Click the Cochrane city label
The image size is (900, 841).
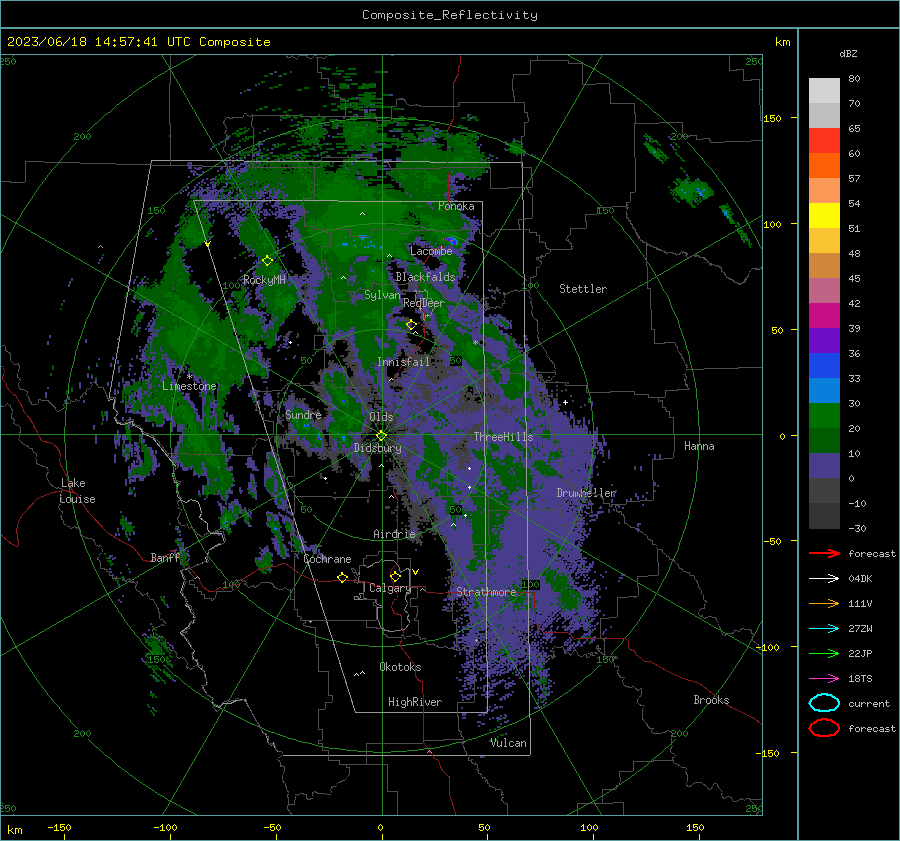[x=327, y=559]
